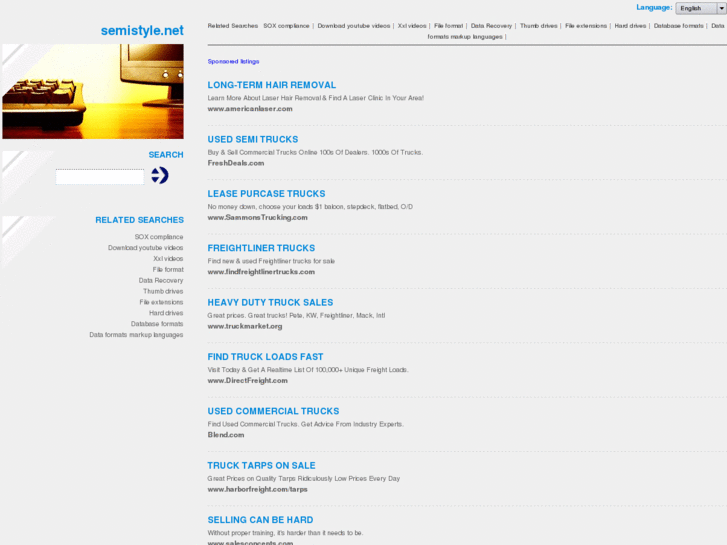Select Thumb drives in sidebar list
This screenshot has width=727, height=545.
pyautogui.click(x=163, y=291)
